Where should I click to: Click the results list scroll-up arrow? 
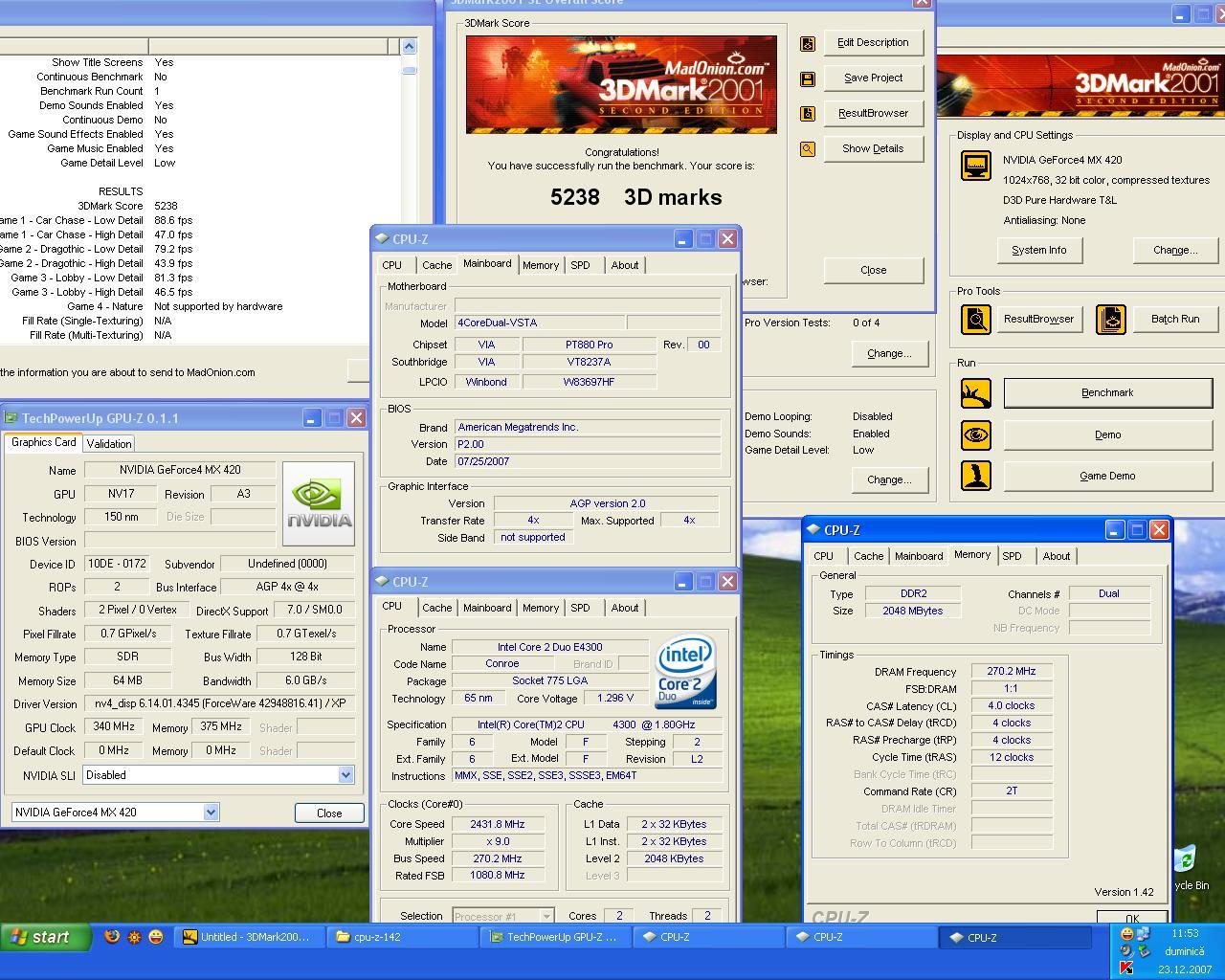tap(409, 46)
